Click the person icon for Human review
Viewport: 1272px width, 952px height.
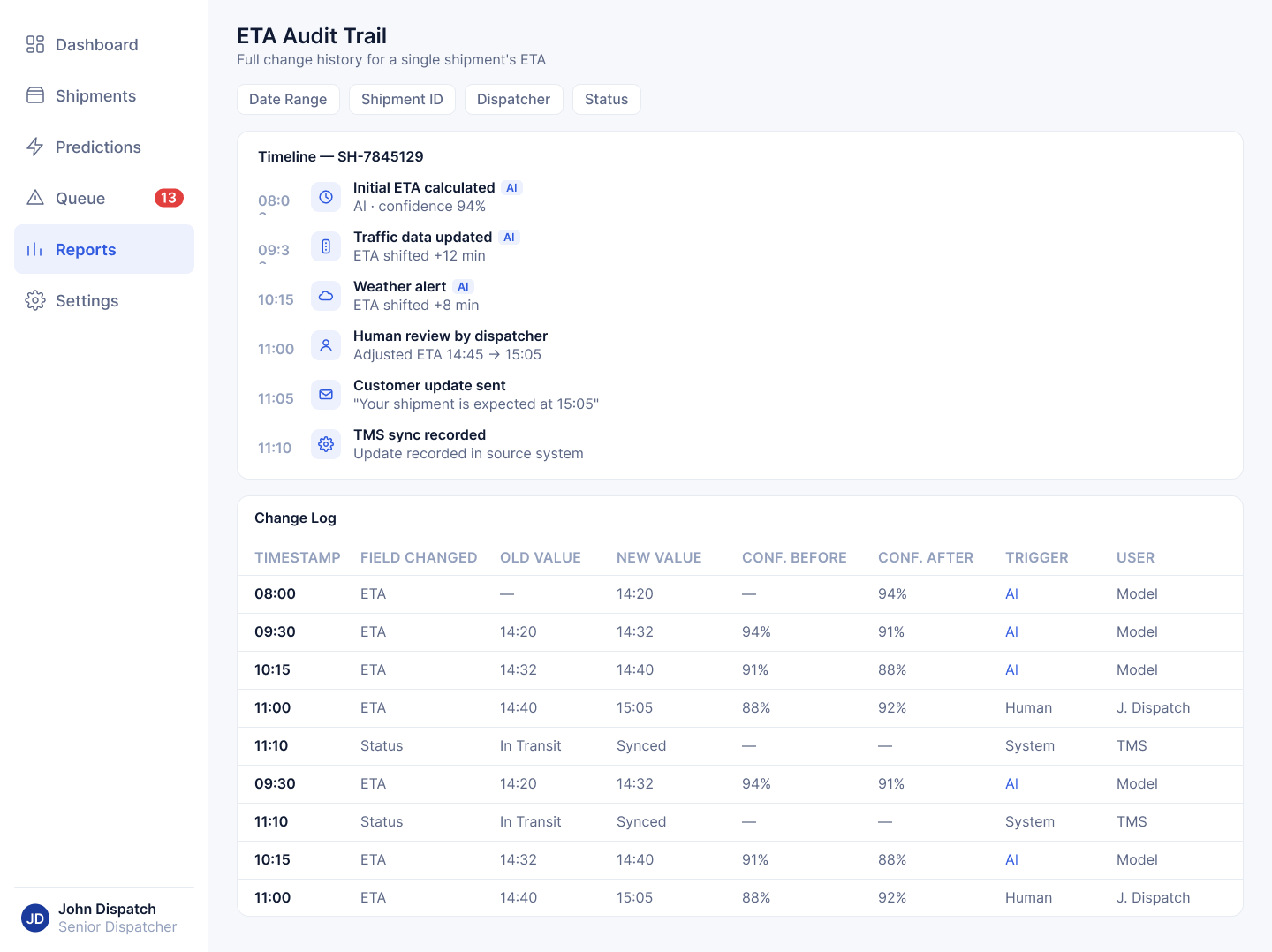(326, 345)
